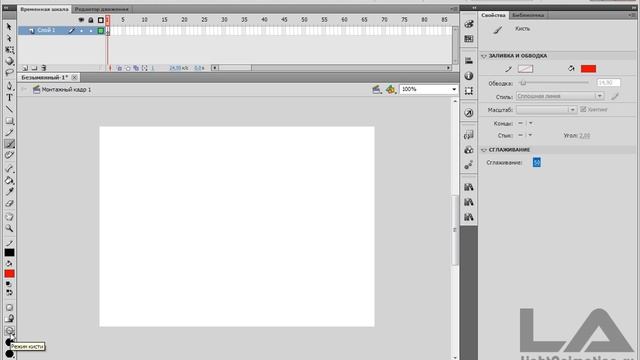The width and height of the screenshot is (640, 360).
Task: Click the Монтажный кадр 1 scene label
Action: [66, 89]
